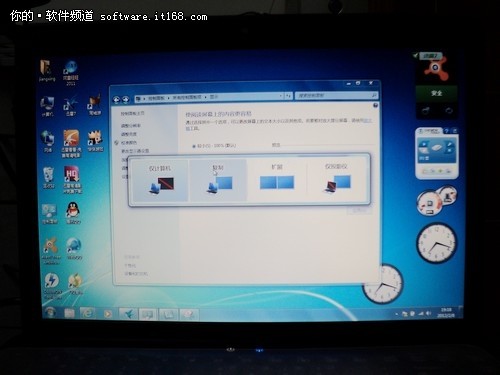Click the green Security status gadget button

coord(436,93)
